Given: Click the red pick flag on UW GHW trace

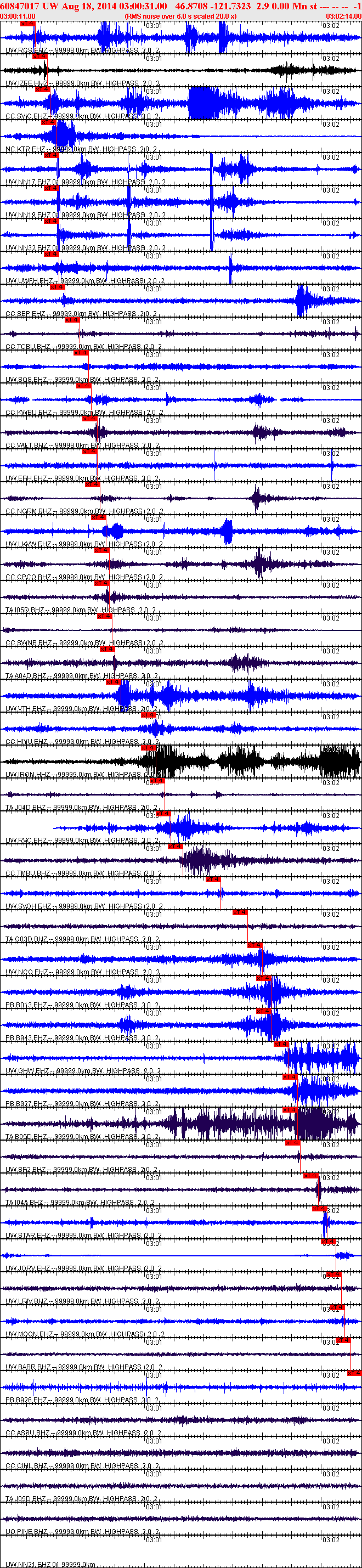Looking at the screenshot, I should (x=280, y=1044).
